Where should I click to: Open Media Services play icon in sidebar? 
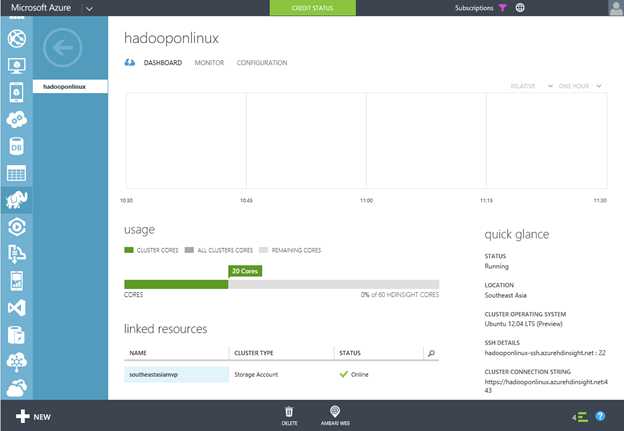pos(16,227)
